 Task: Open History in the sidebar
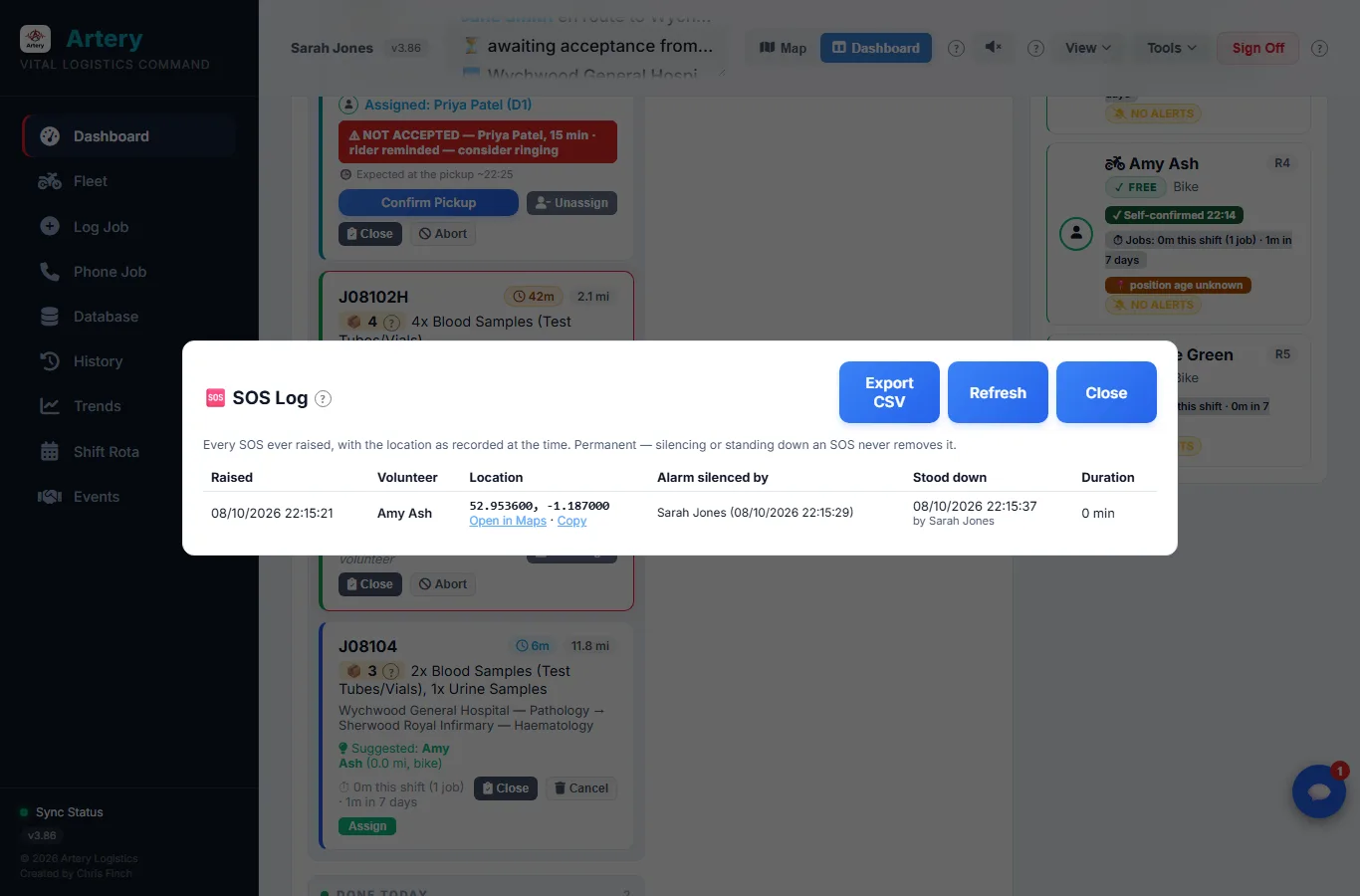click(128, 361)
